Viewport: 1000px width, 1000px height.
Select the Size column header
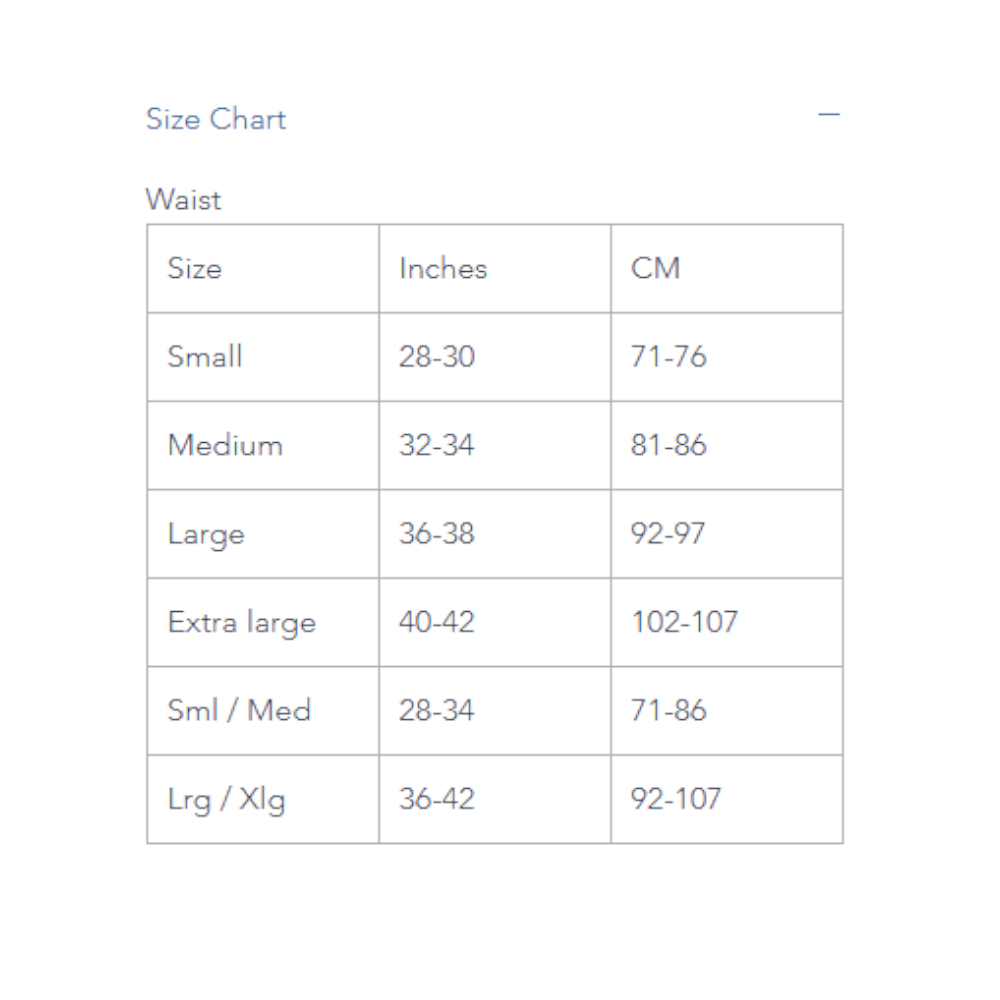click(195, 268)
